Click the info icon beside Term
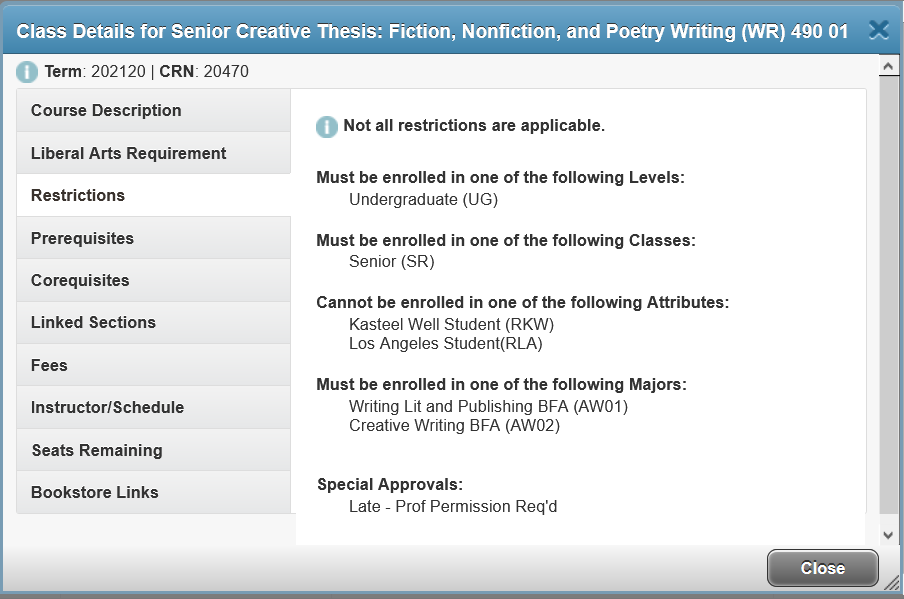The image size is (904, 599). 27,72
